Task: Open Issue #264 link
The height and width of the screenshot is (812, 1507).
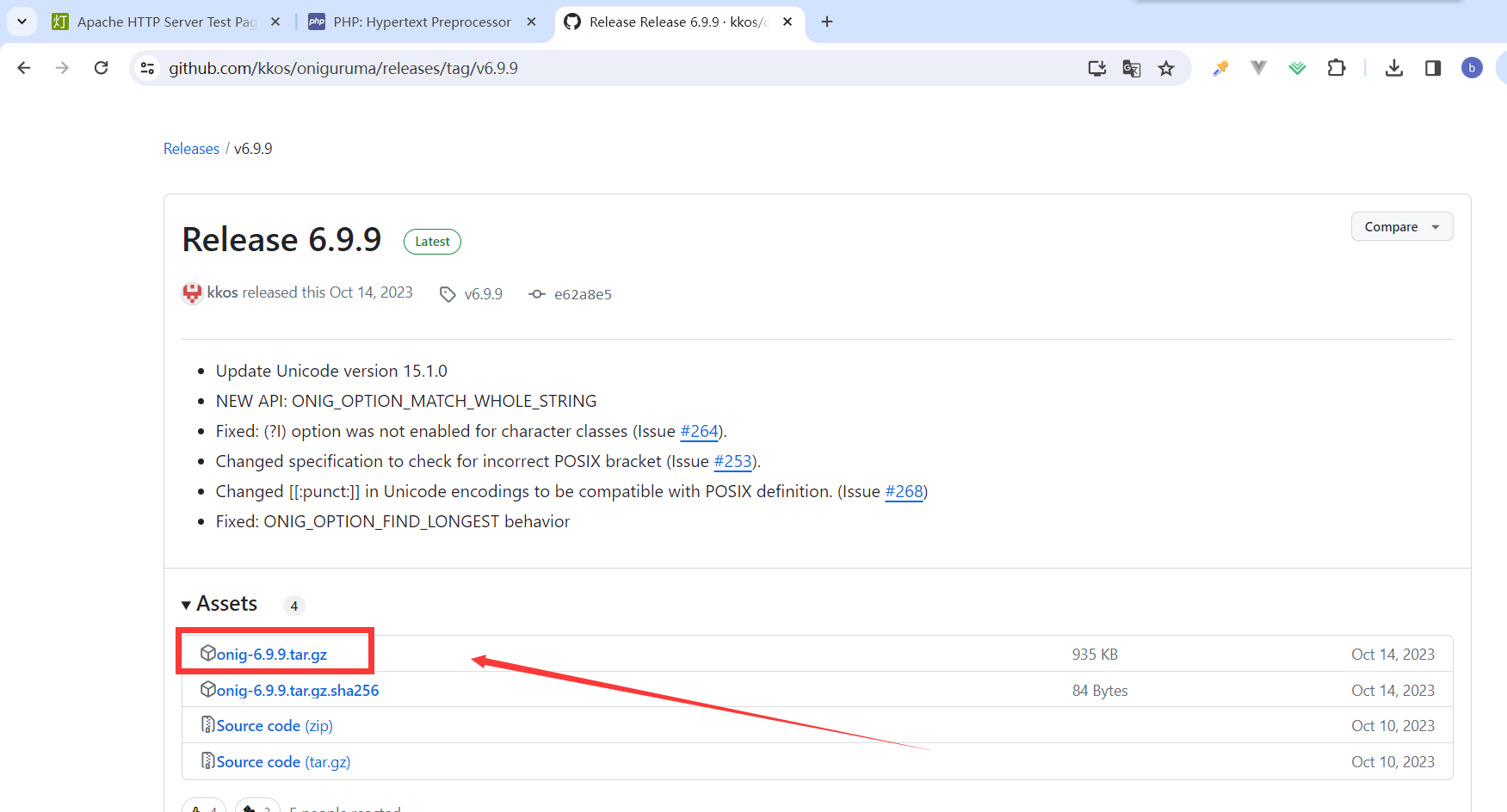Action: coord(700,431)
